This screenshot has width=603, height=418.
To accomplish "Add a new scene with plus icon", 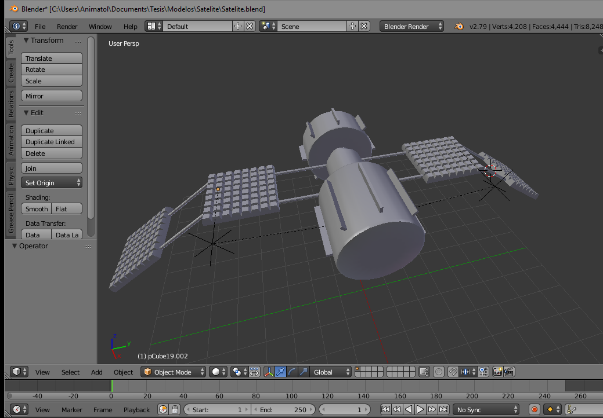I will click(x=352, y=26).
